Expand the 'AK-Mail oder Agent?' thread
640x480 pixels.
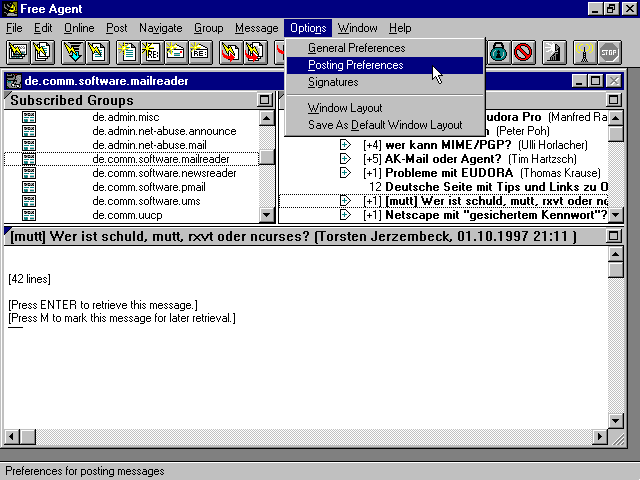345,158
